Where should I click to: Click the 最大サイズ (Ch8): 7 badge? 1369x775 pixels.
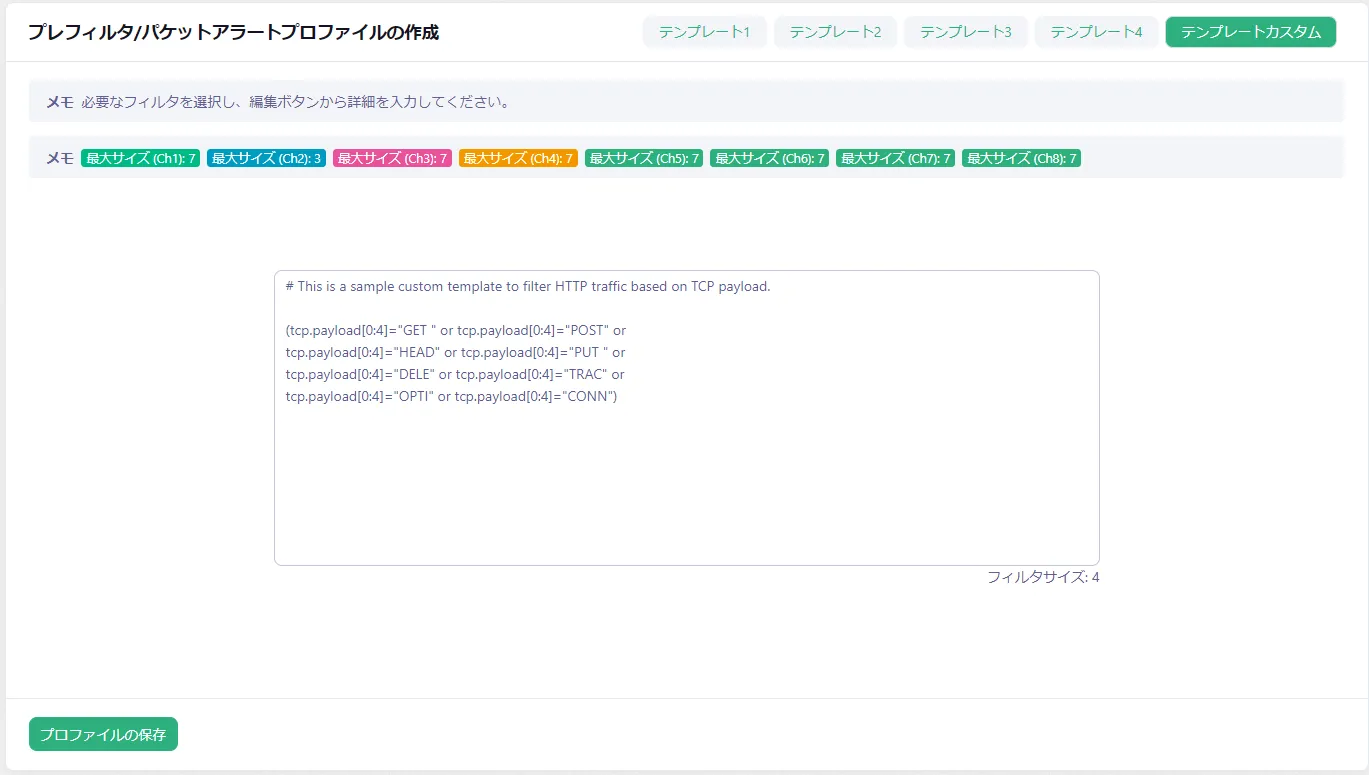point(1021,158)
